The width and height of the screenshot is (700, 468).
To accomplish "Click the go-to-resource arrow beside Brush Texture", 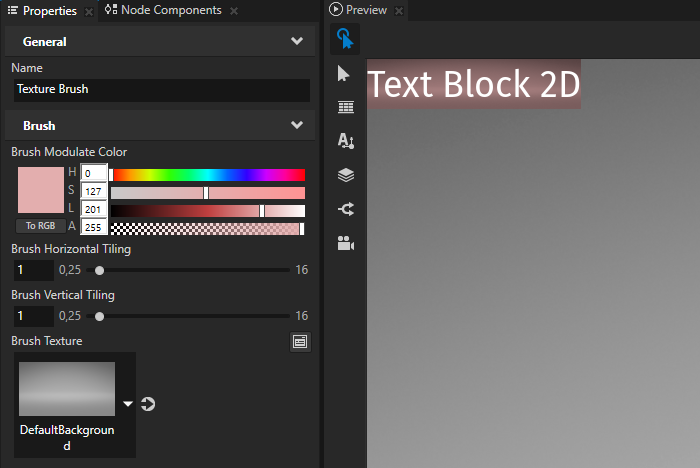I will click(149, 404).
